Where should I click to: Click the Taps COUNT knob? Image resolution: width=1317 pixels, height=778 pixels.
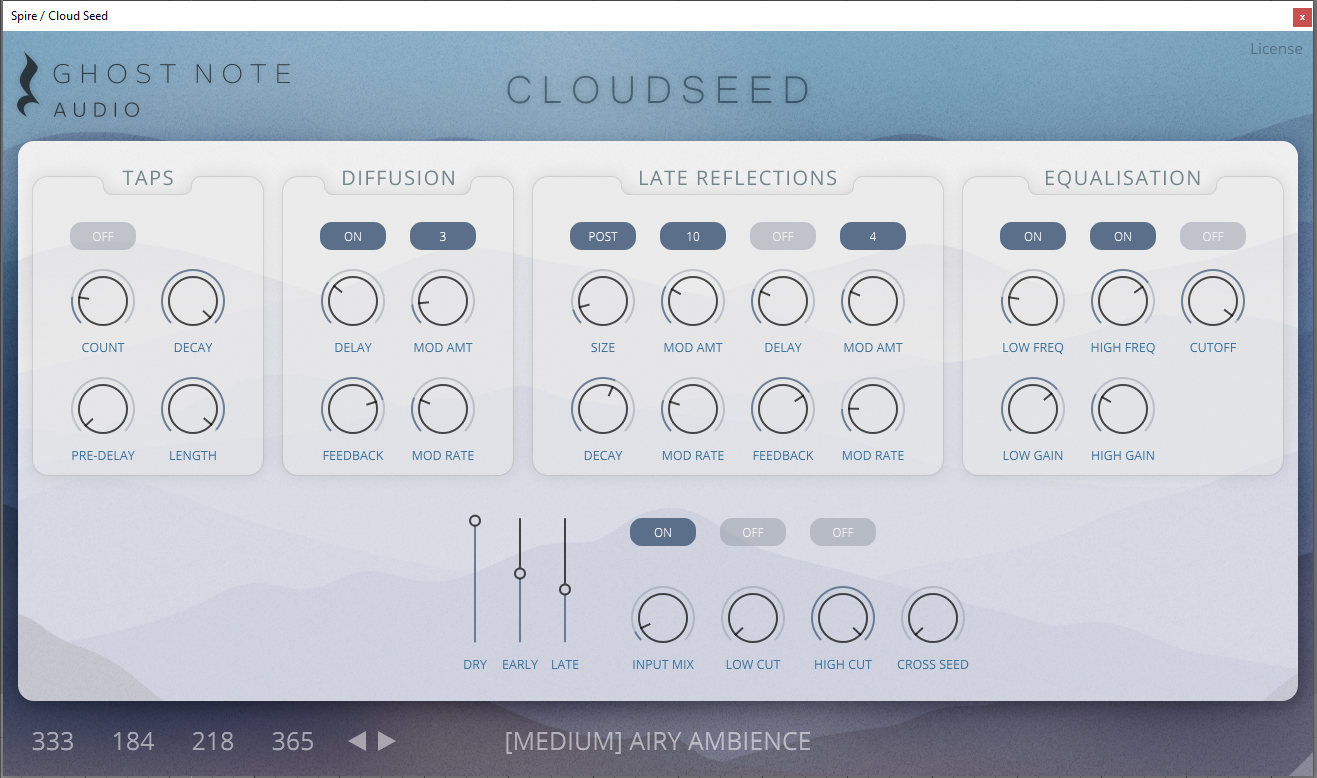click(103, 301)
